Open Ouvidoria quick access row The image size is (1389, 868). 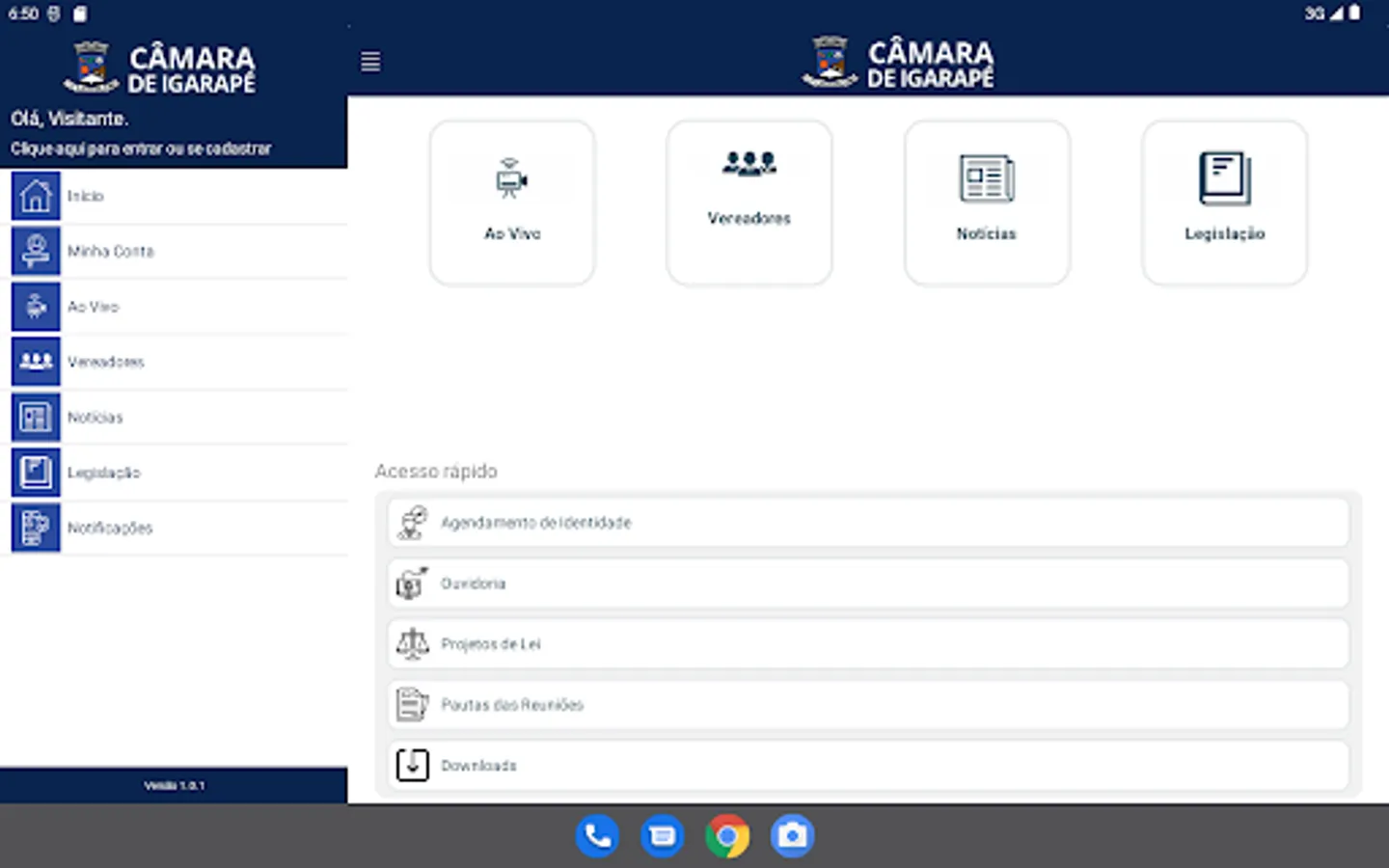(x=868, y=583)
